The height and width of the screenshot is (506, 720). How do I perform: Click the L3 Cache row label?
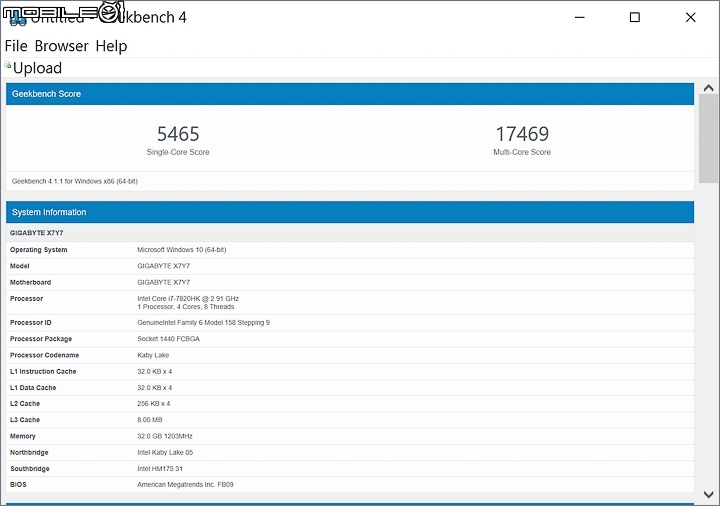click(25, 420)
